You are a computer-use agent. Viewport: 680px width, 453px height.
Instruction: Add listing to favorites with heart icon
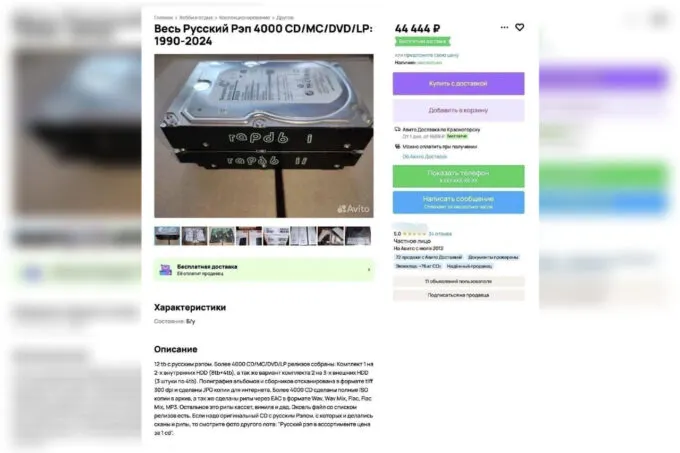point(519,27)
